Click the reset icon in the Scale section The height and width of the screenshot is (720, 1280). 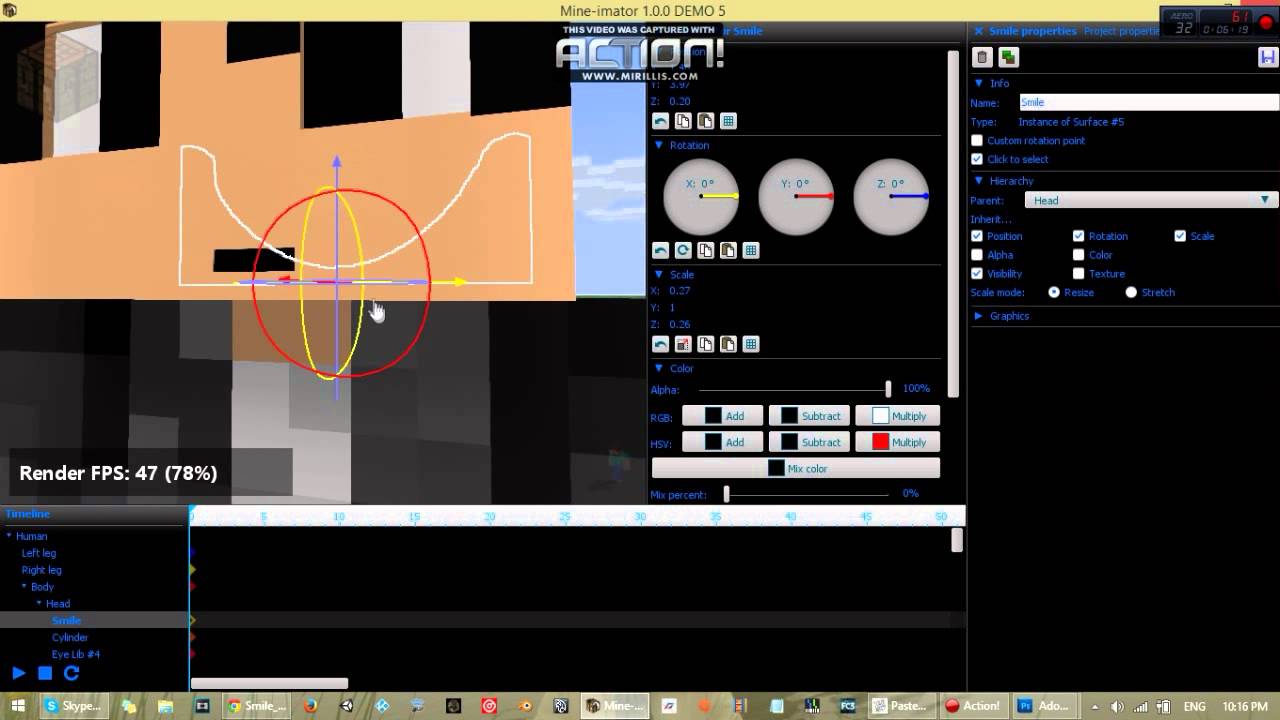point(660,344)
